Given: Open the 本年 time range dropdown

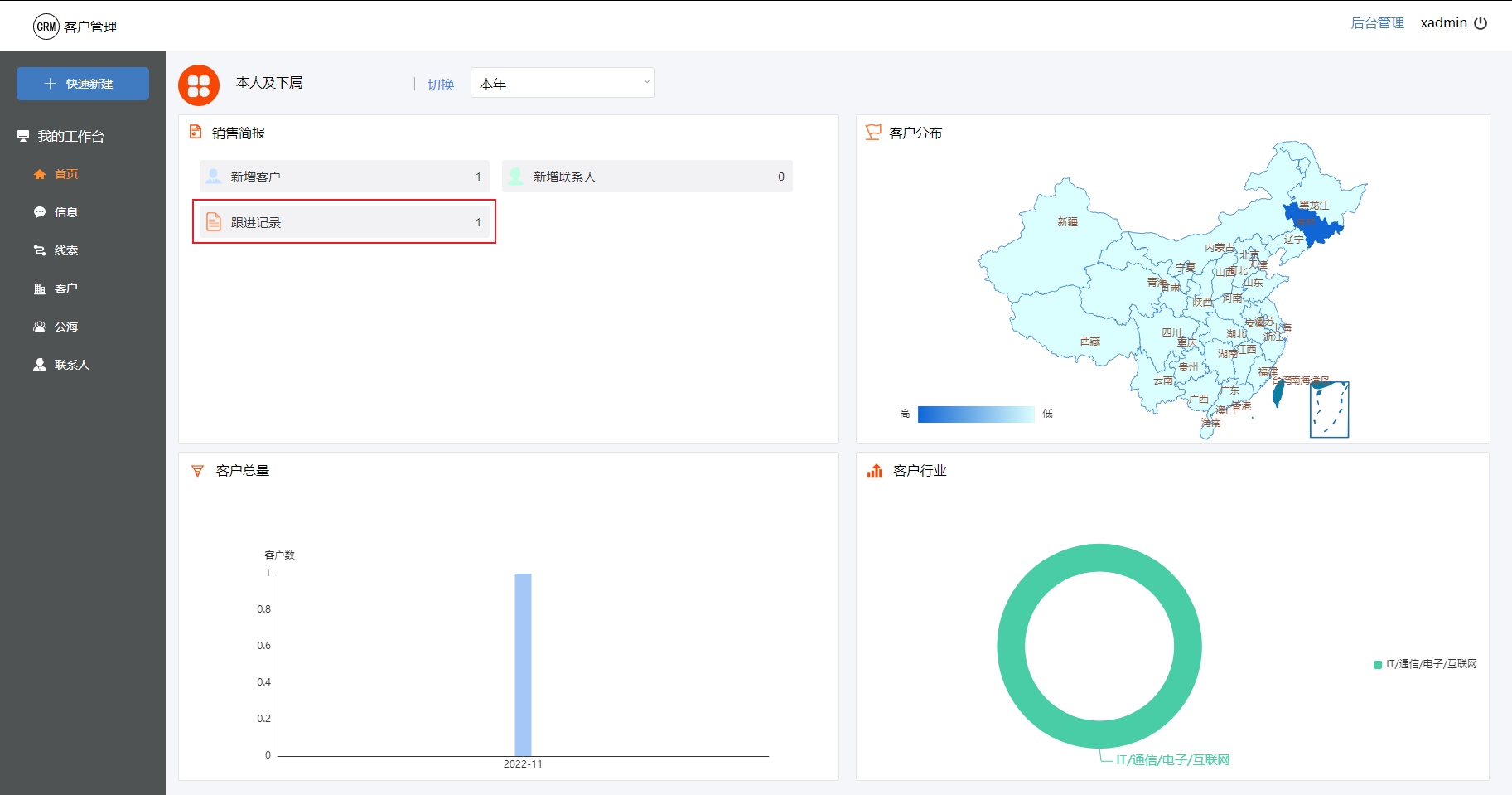Looking at the screenshot, I should [x=562, y=83].
